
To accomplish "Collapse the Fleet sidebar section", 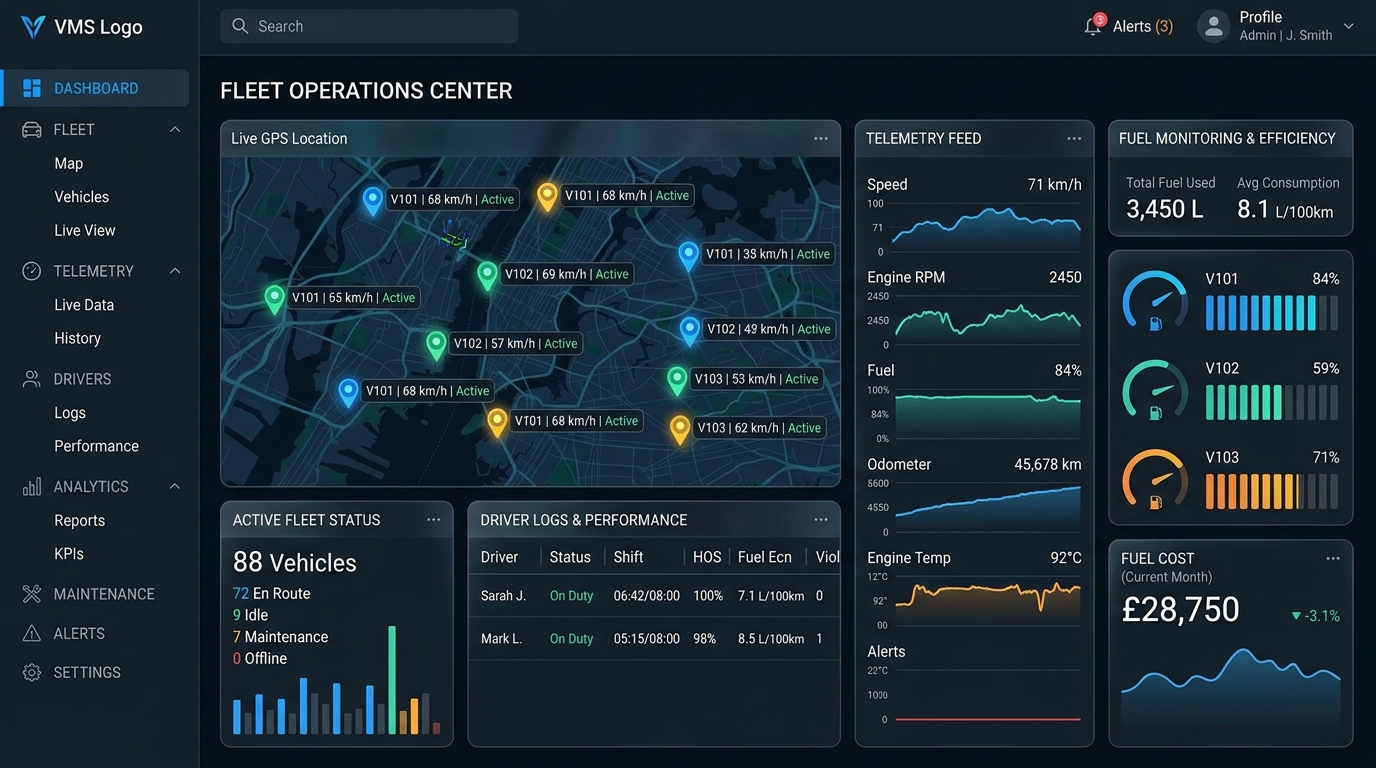I will point(175,130).
